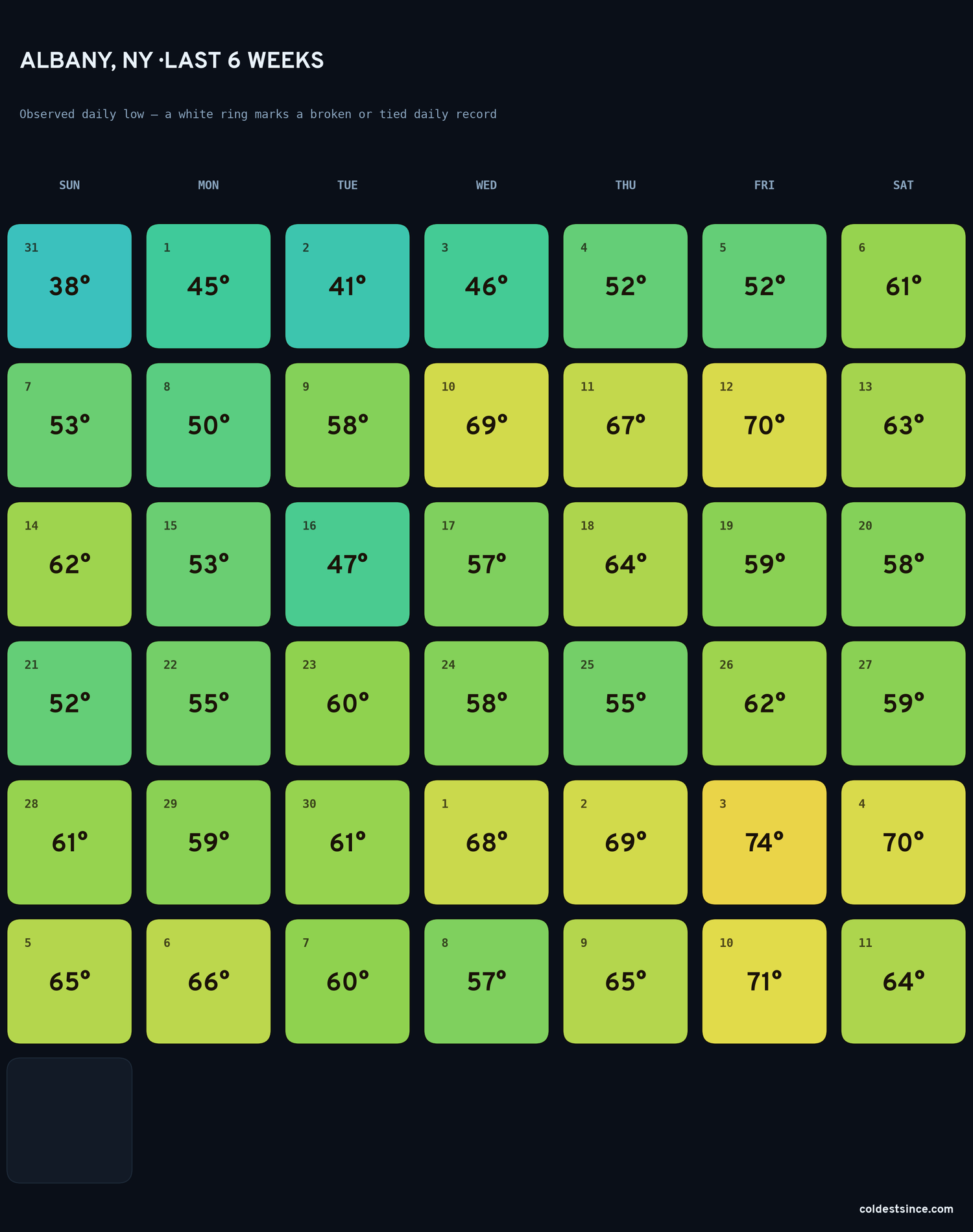Click the 64° tile on Thursday the 18th
Image resolution: width=973 pixels, height=1232 pixels.
point(625,564)
